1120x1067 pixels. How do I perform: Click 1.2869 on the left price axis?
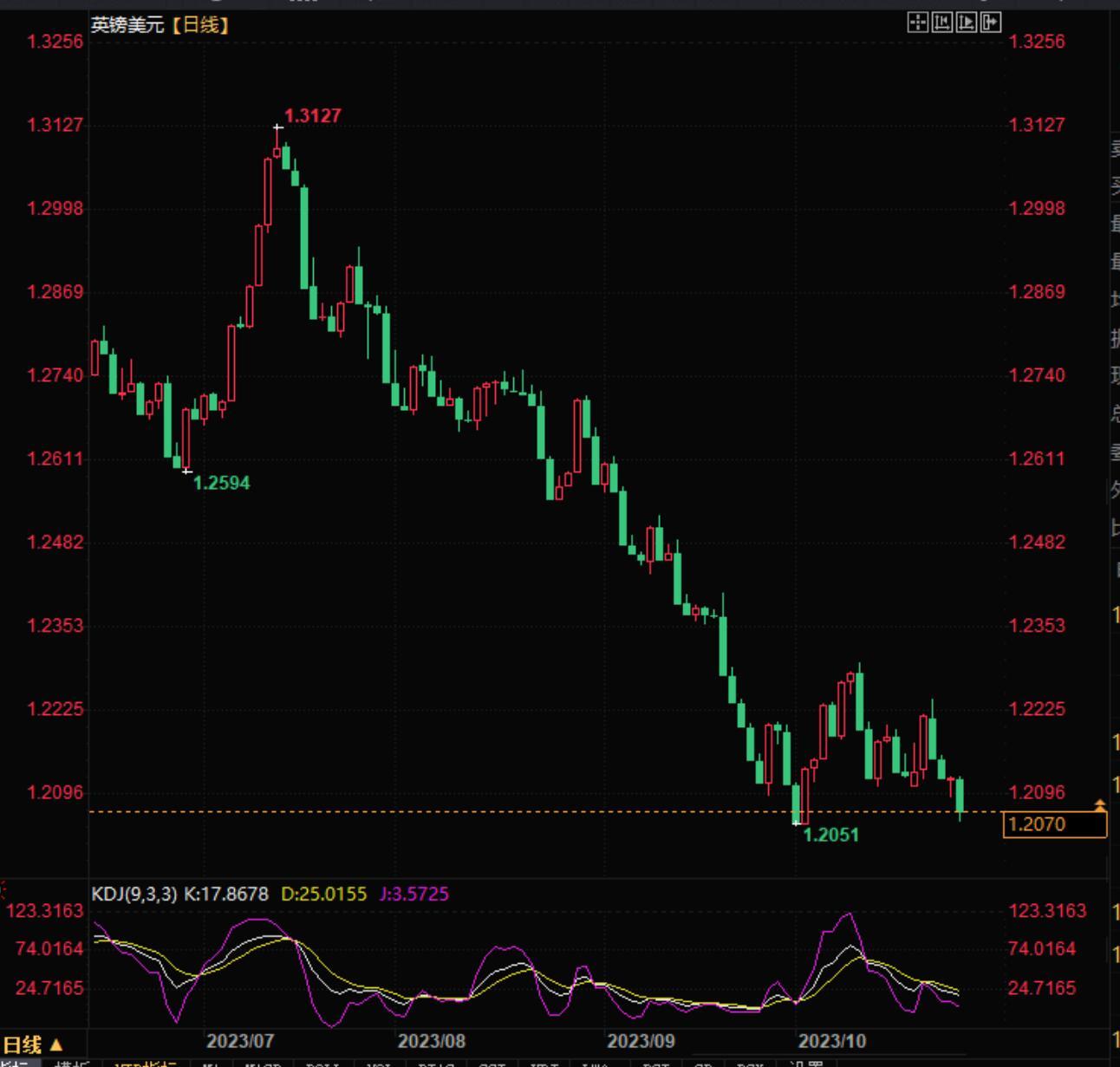55,292
